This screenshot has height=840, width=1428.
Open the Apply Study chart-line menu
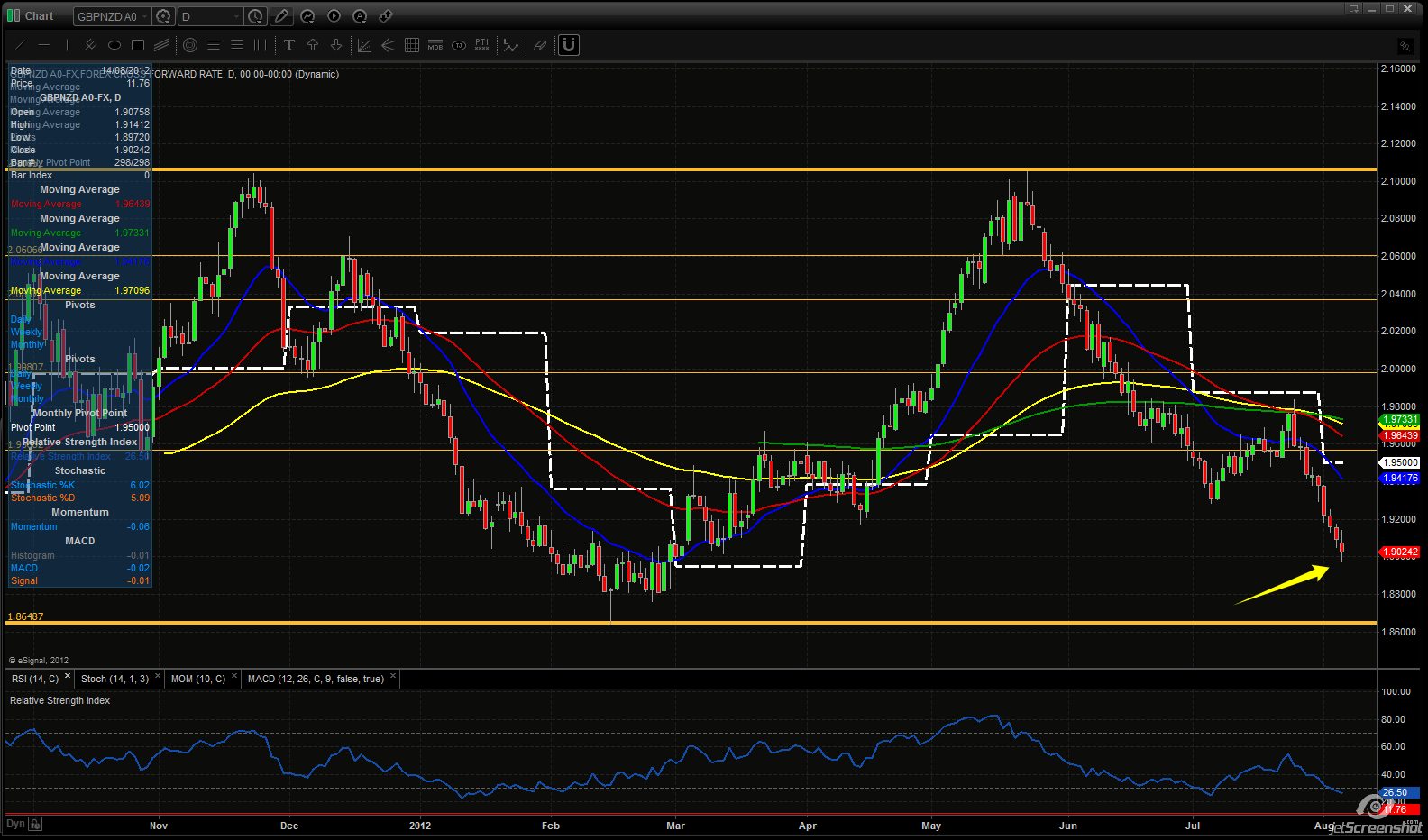307,16
